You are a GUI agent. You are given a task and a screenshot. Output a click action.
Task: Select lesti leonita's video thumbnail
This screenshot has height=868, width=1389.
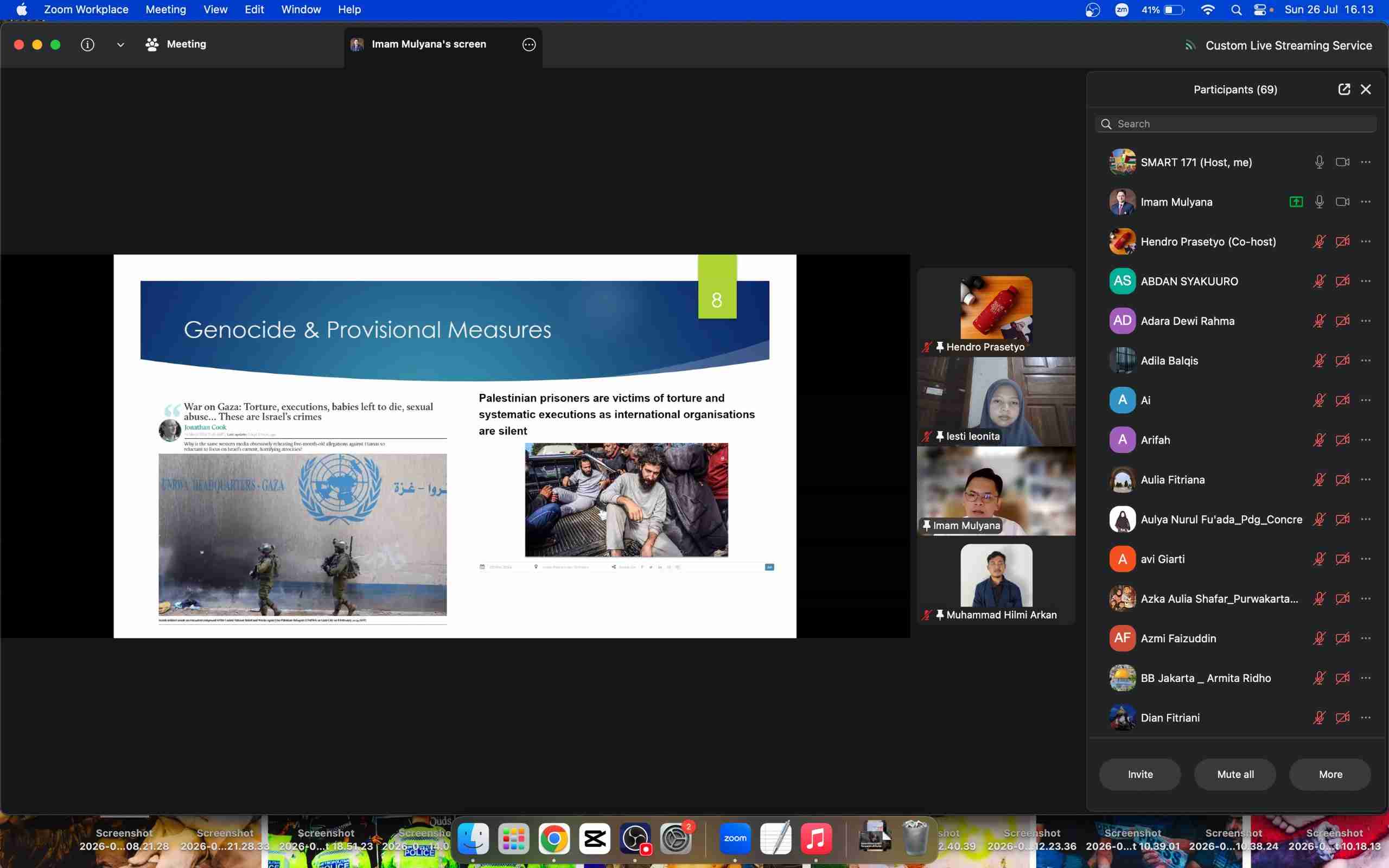(x=996, y=401)
